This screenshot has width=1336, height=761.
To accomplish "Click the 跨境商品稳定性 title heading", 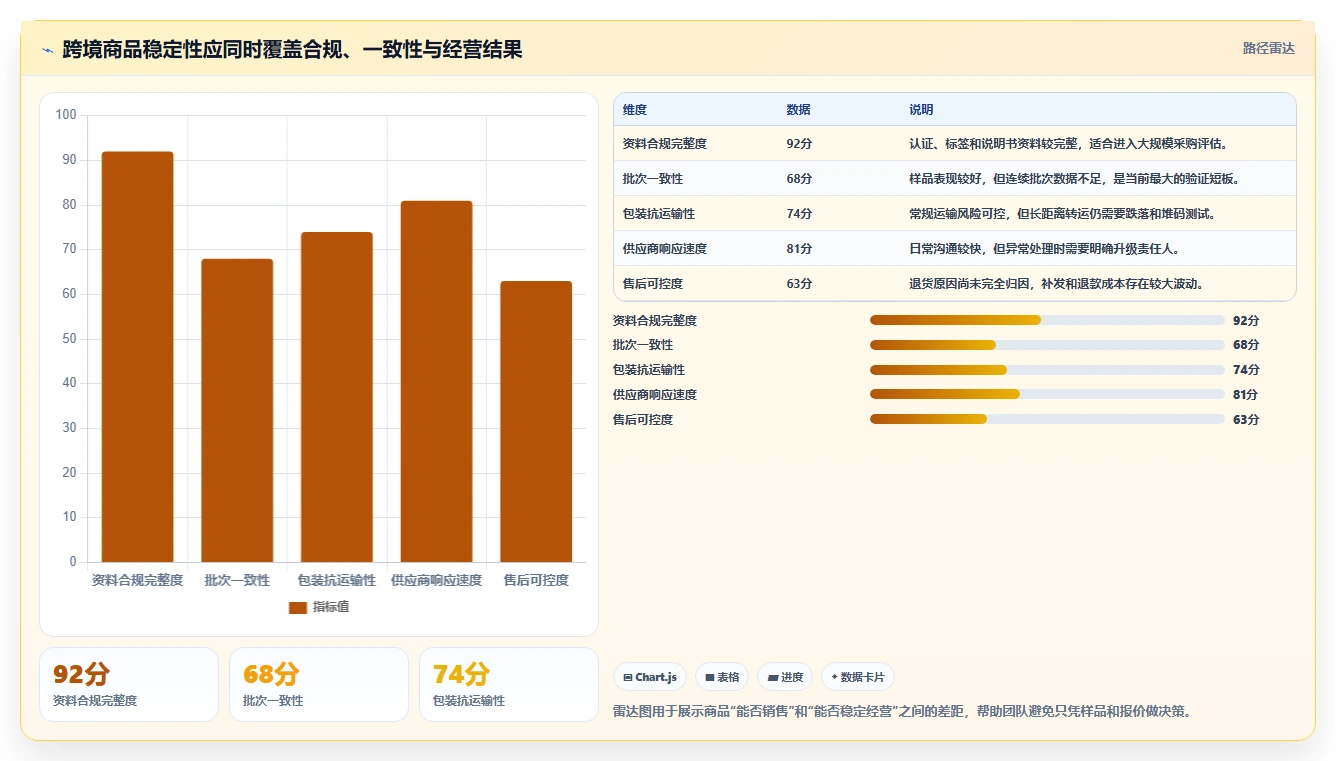I will (x=292, y=49).
